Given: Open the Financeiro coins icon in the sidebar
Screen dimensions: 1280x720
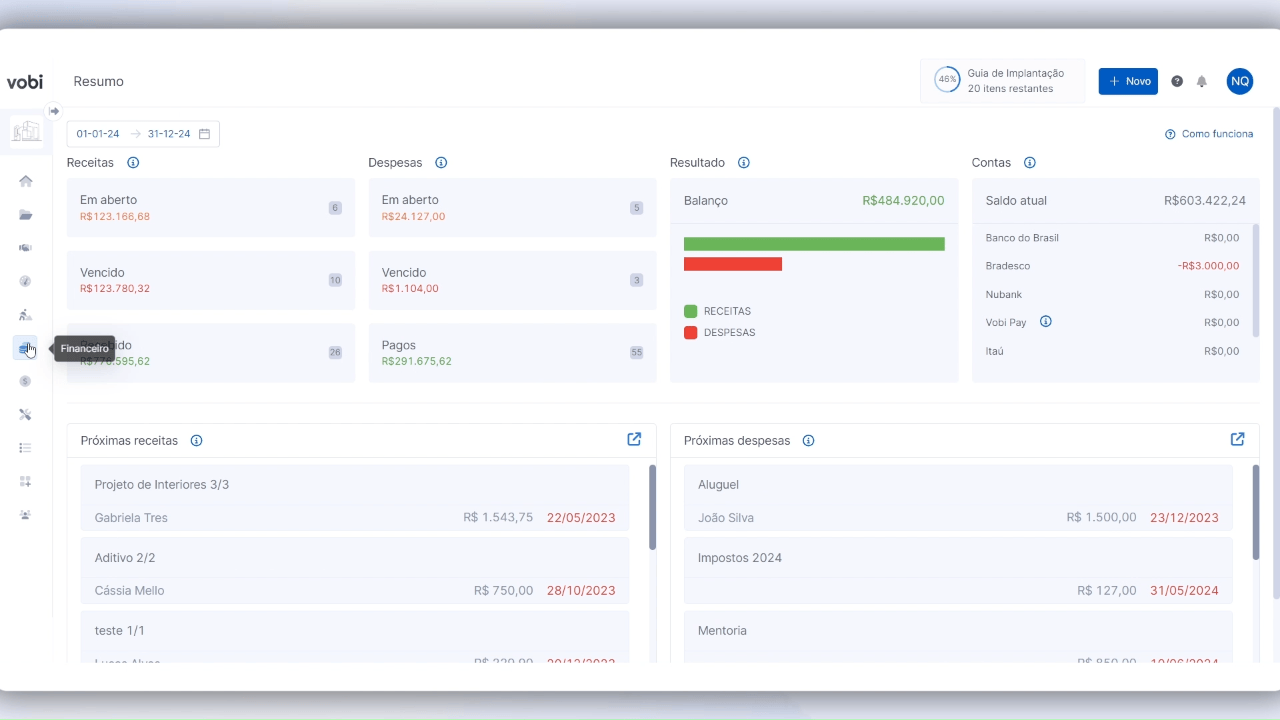Looking at the screenshot, I should [26, 348].
